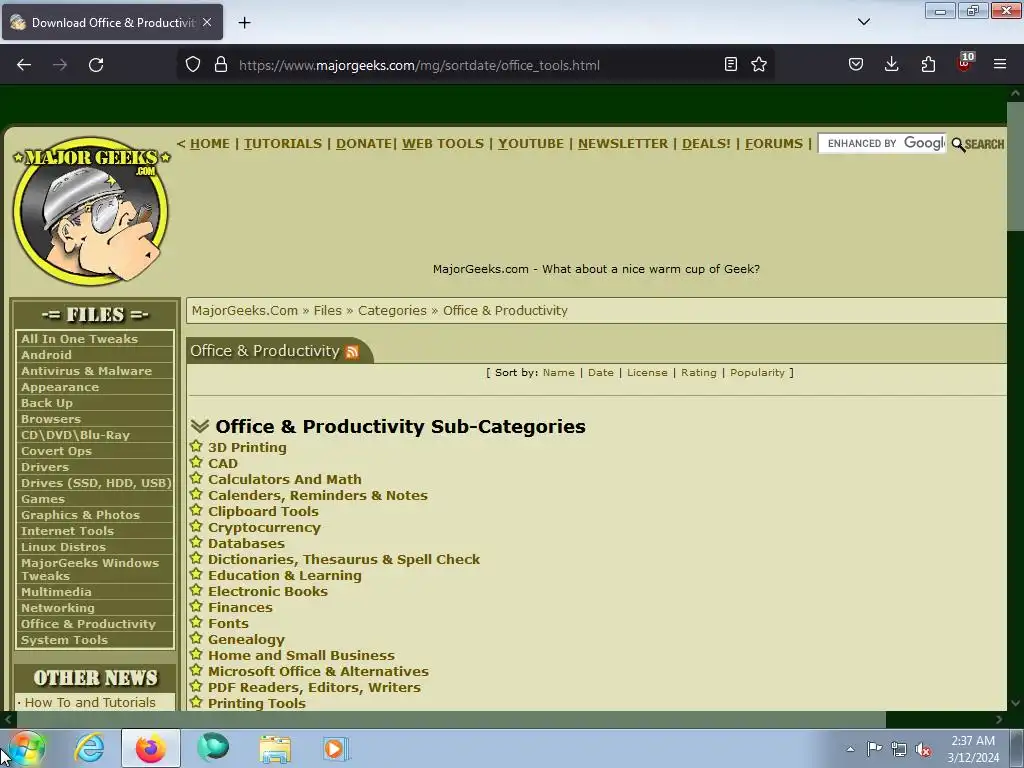
Task: Open the Firefox hamburger menu
Action: [1000, 64]
